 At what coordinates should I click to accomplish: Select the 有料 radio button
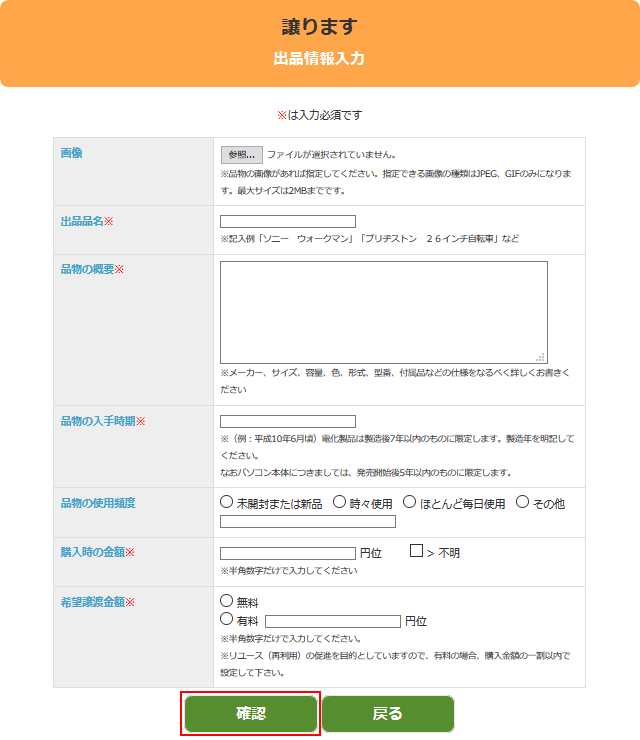pyautogui.click(x=227, y=620)
